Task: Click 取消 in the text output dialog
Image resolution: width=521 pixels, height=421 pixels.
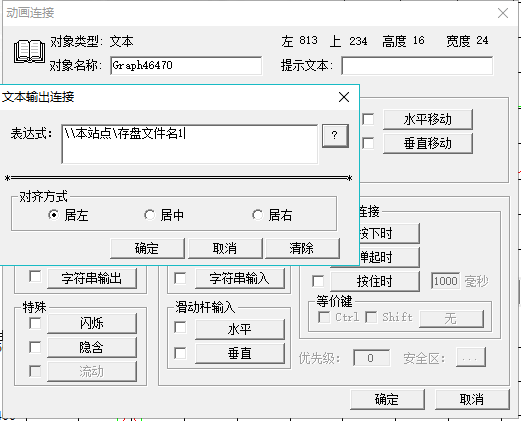Action: tap(225, 248)
